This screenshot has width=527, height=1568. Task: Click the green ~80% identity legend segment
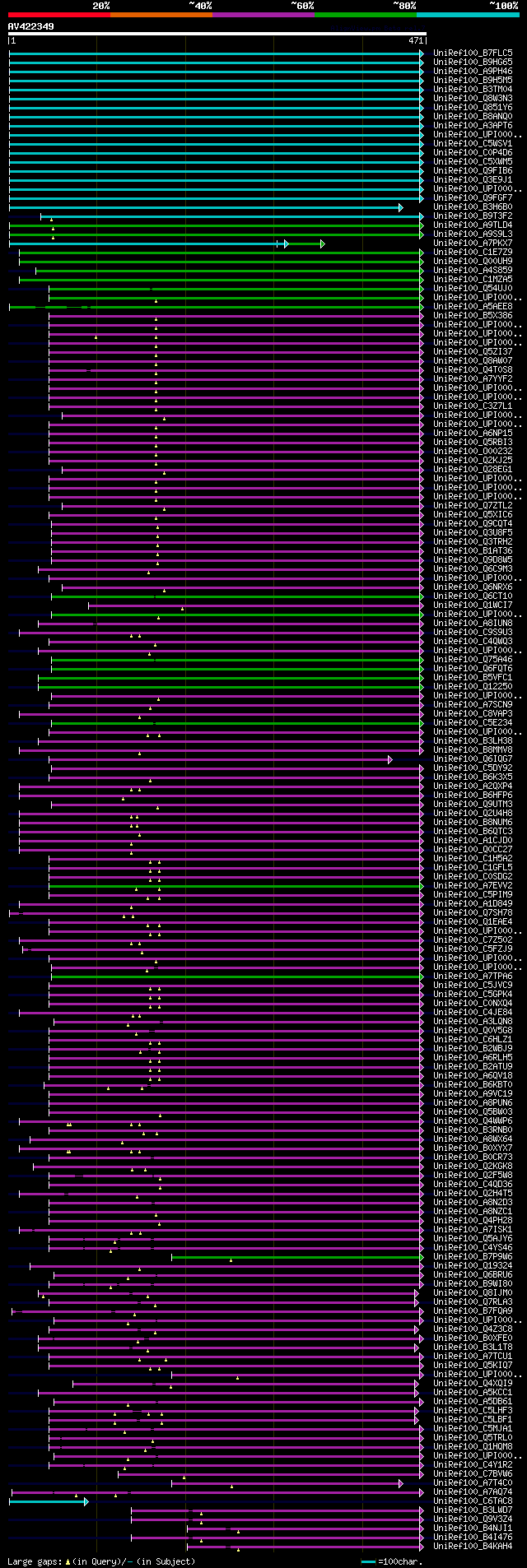[365, 15]
